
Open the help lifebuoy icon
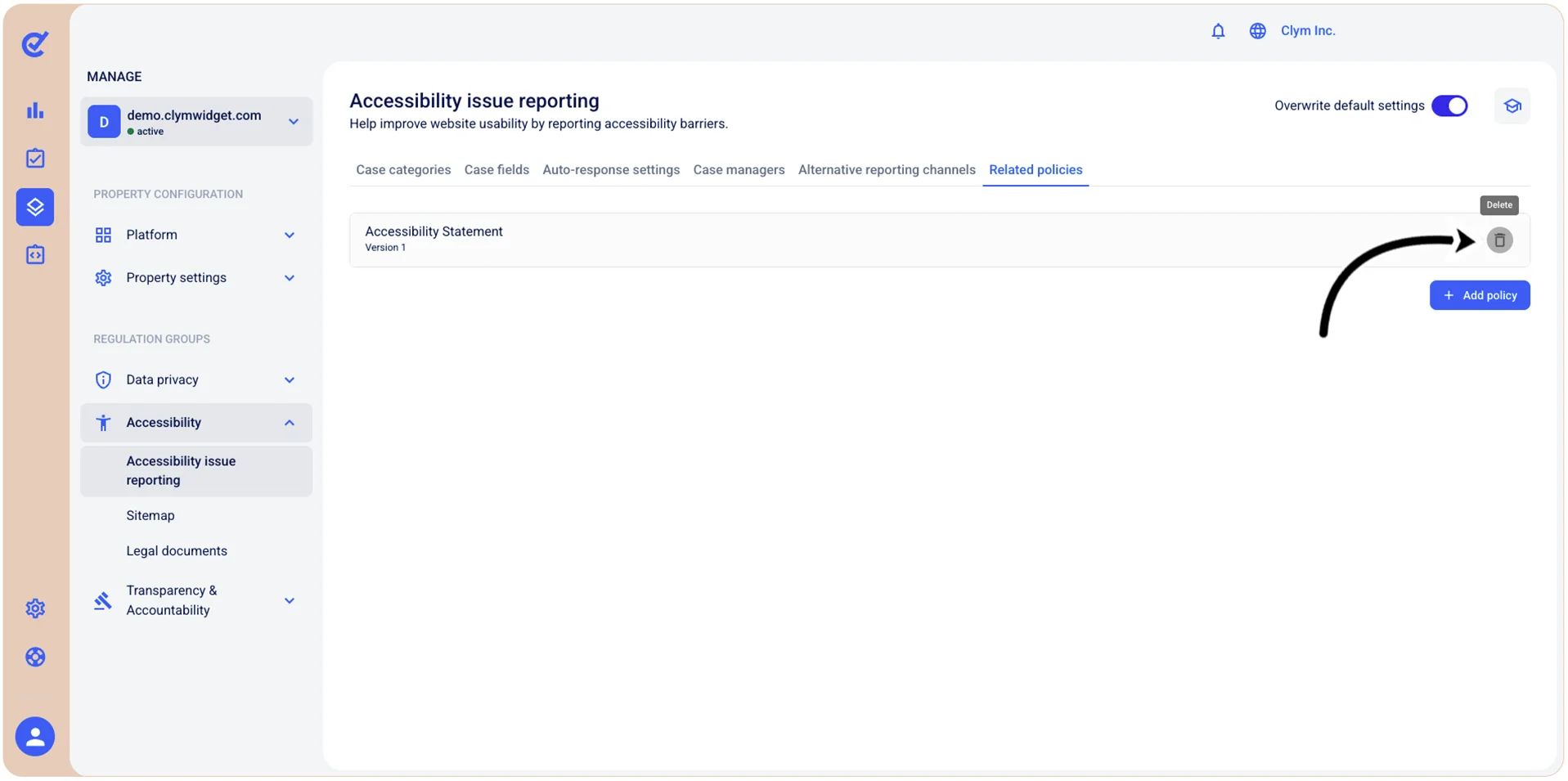click(x=35, y=657)
